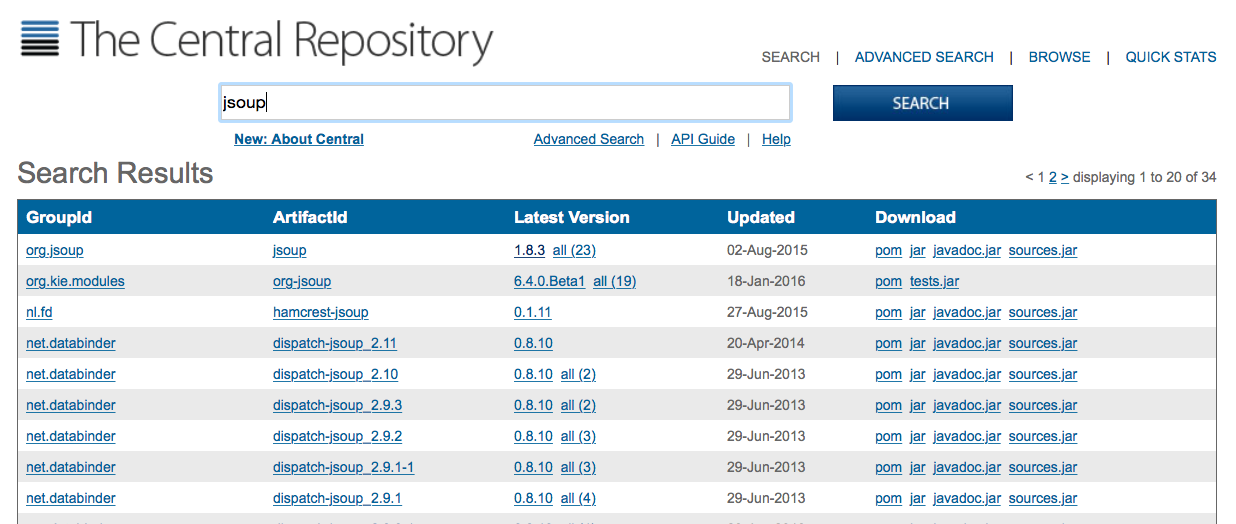Download the pom for org.jsoup jsoup

888,250
